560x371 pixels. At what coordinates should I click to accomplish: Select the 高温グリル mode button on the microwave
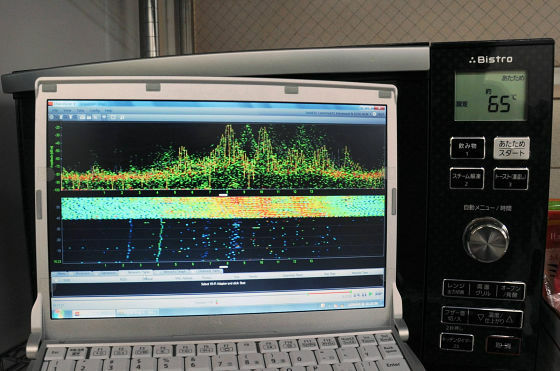click(x=482, y=290)
